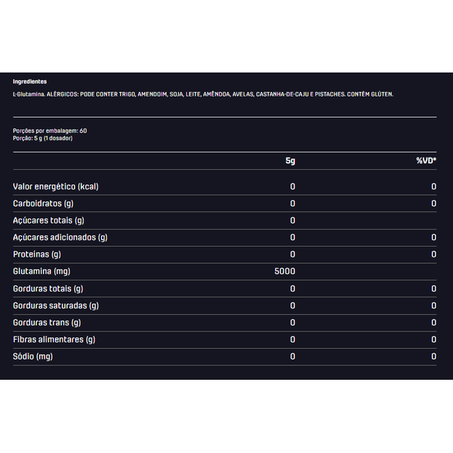The image size is (453, 453).
Task: Click the Porções por embalagem: 60 line
Action: 50,131
